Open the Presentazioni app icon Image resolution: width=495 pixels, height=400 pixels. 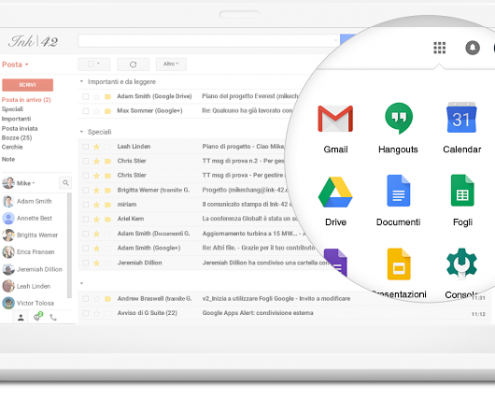pyautogui.click(x=399, y=264)
